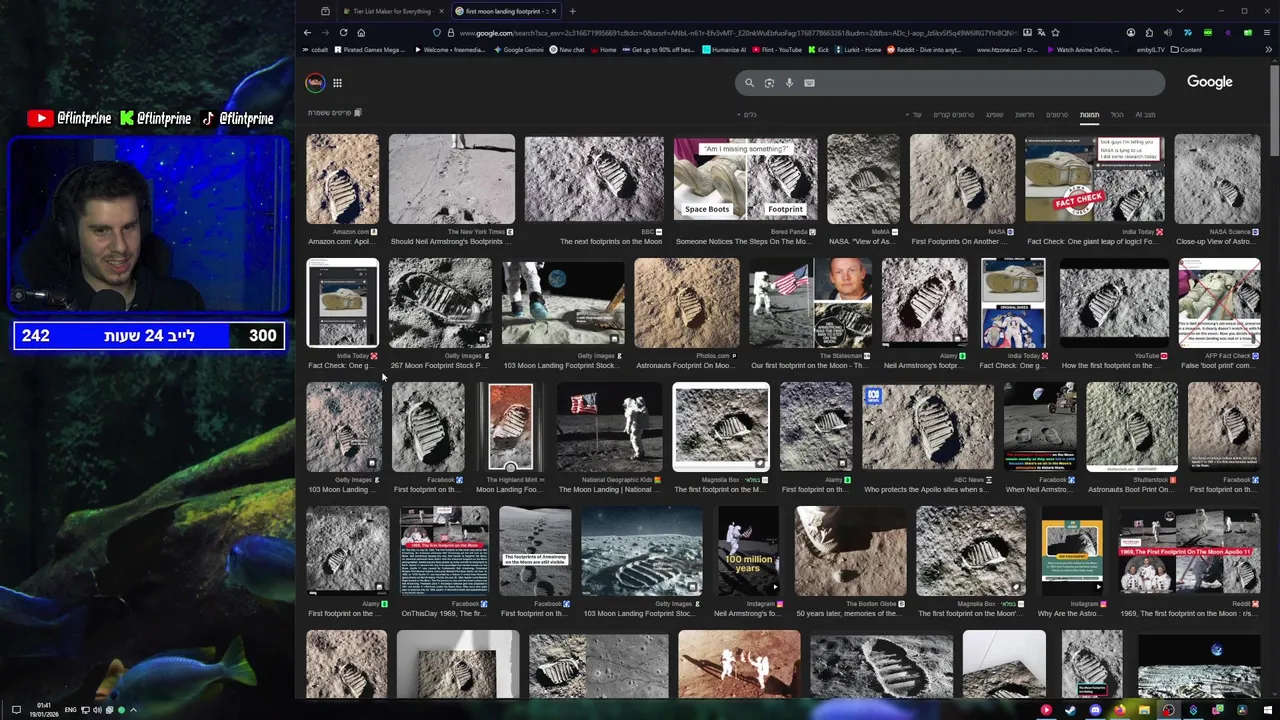Open the Google Gemini bookmark
The width and height of the screenshot is (1280, 720).
pos(519,49)
